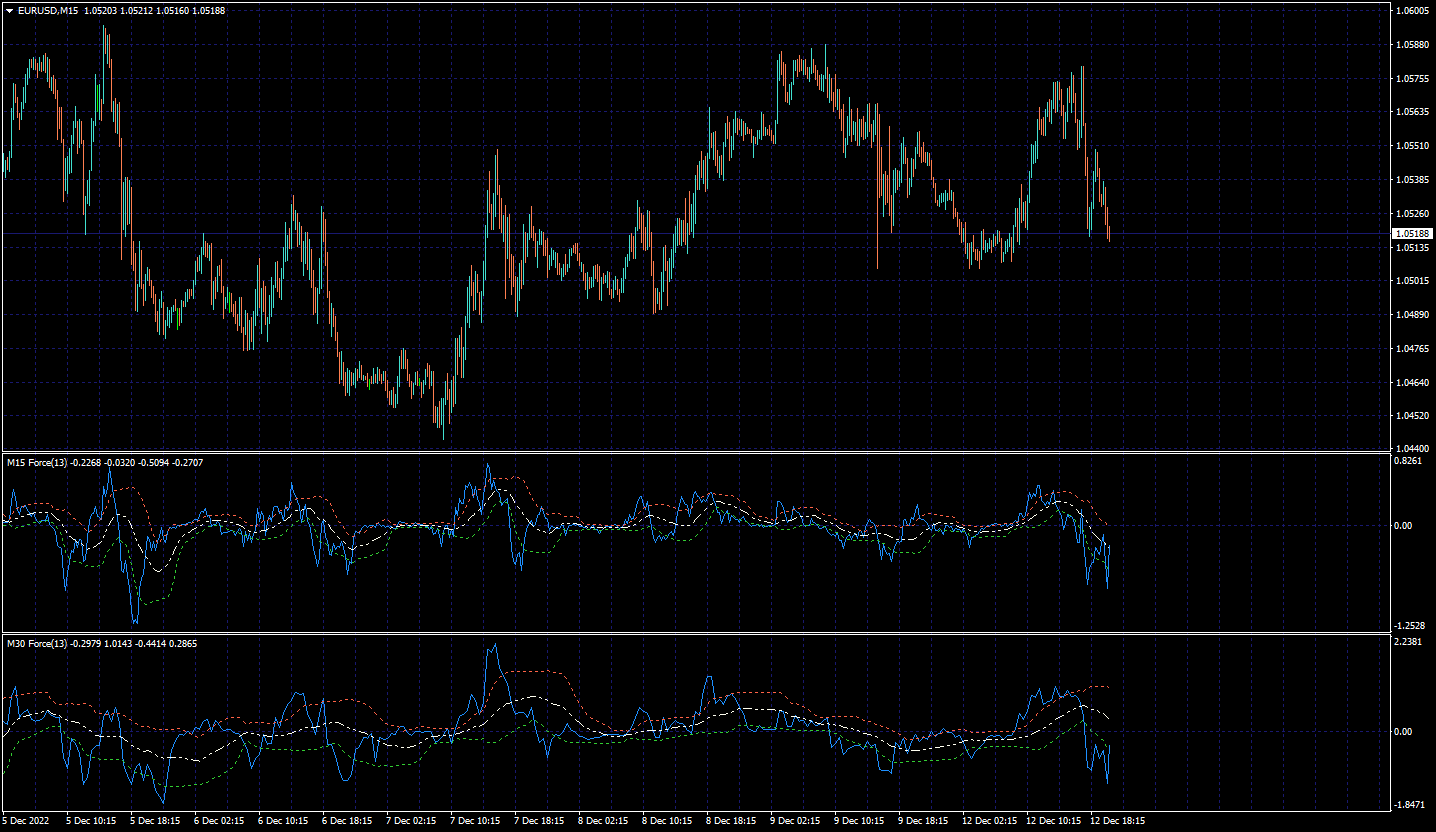This screenshot has height=832, width=1436.
Task: Click the 7 Dec 18:15 time label
Action: 541,821
